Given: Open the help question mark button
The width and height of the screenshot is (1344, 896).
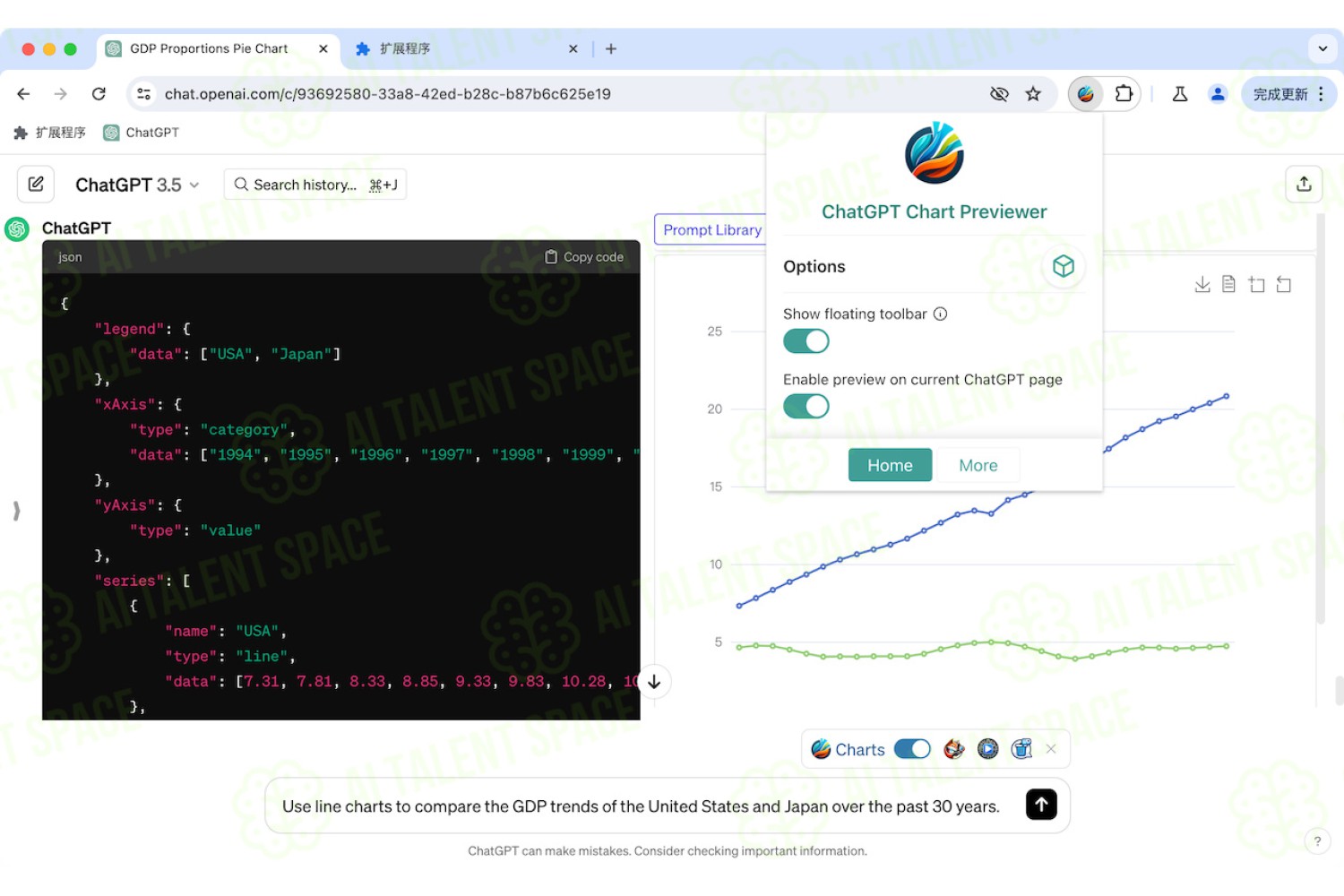Looking at the screenshot, I should click(x=1317, y=841).
